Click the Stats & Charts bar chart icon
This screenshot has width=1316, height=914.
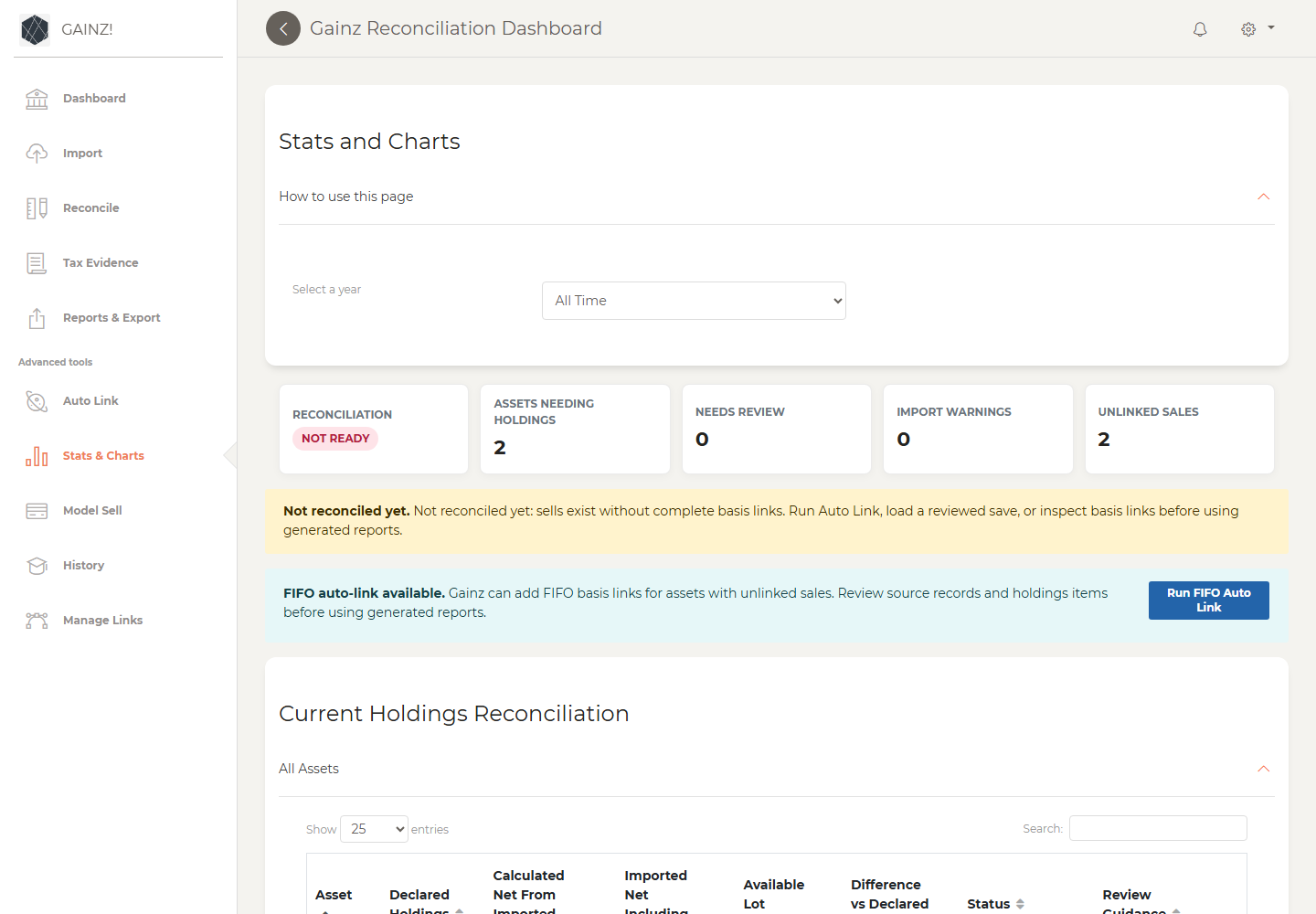[37, 456]
